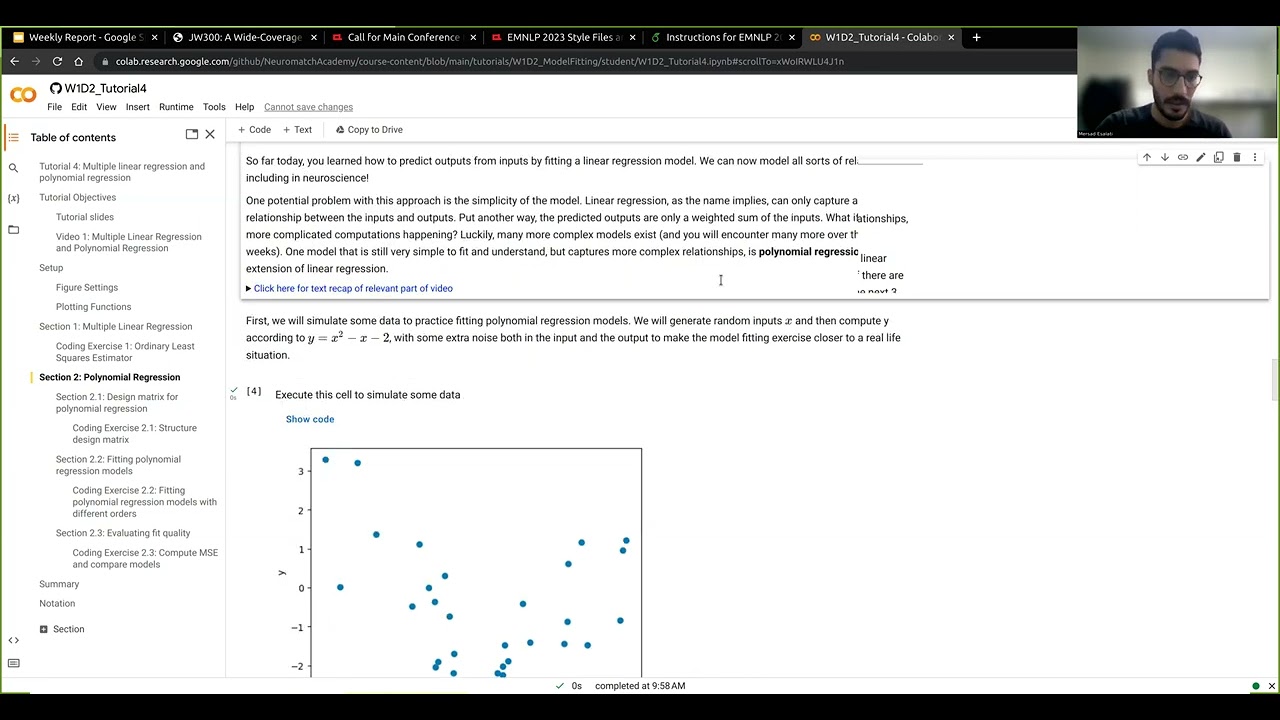Pop out Table of contents into new tab
This screenshot has width=1280, height=720.
tap(191, 134)
